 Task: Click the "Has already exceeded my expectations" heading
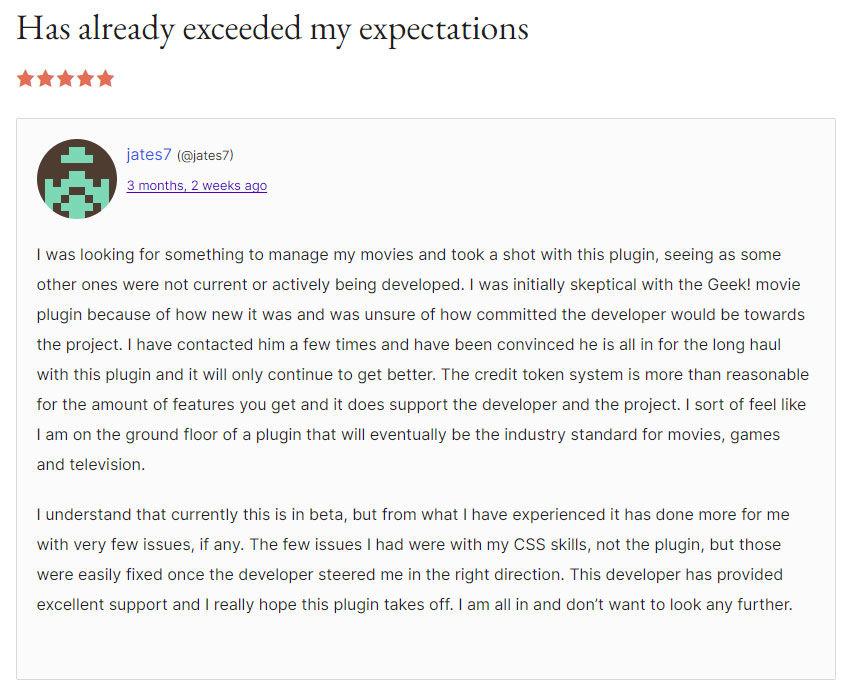point(272,29)
